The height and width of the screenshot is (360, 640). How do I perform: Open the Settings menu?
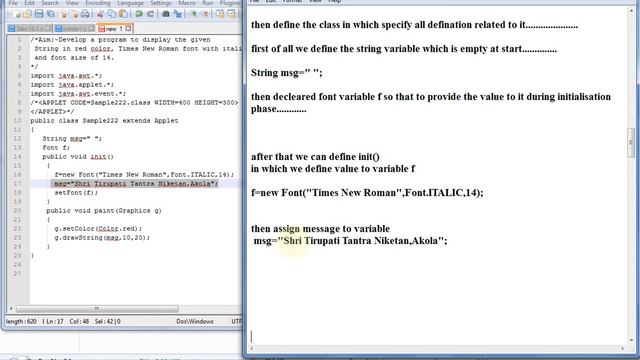(160, 3)
